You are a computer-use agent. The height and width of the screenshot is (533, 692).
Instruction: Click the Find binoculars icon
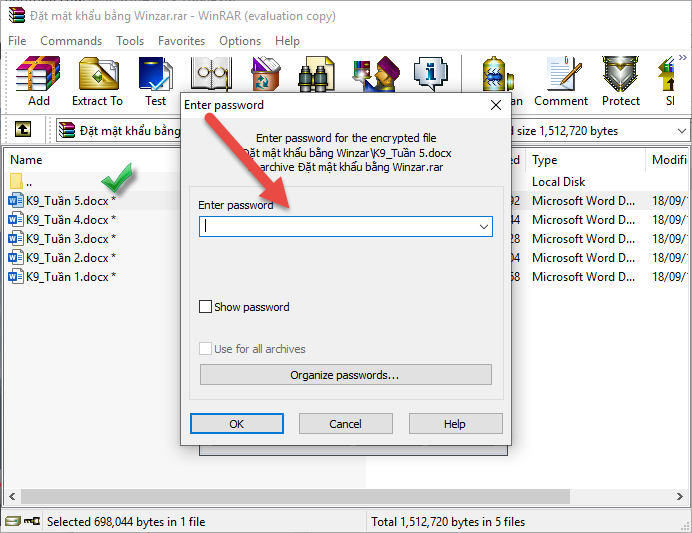pos(316,73)
